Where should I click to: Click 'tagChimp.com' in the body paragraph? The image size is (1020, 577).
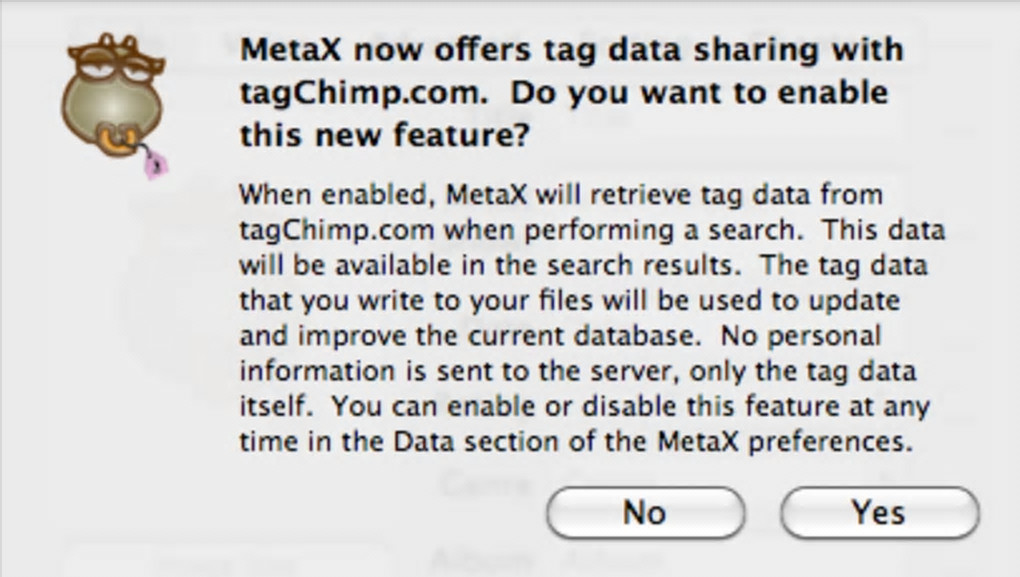click(x=336, y=228)
